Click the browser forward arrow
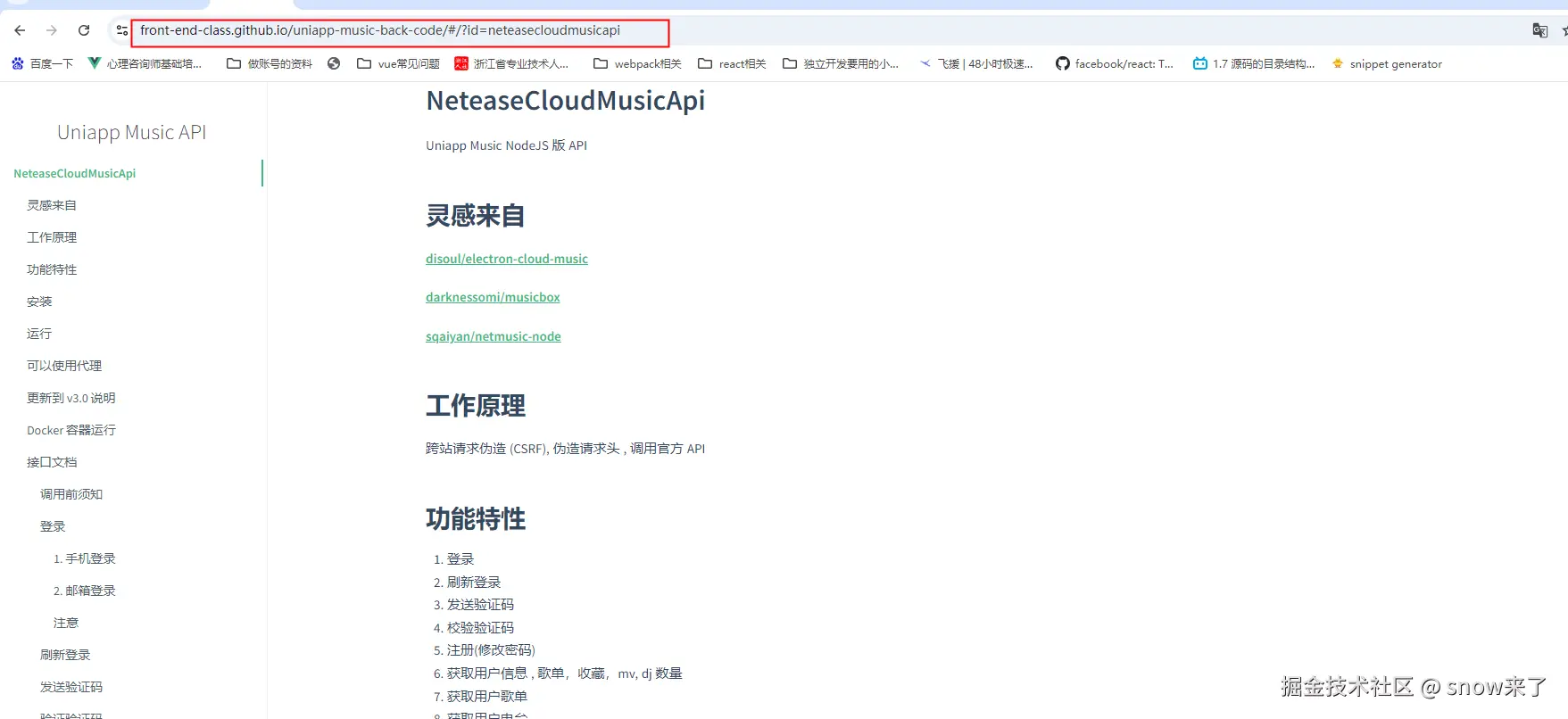Image resolution: width=1568 pixels, height=719 pixels. click(x=52, y=30)
